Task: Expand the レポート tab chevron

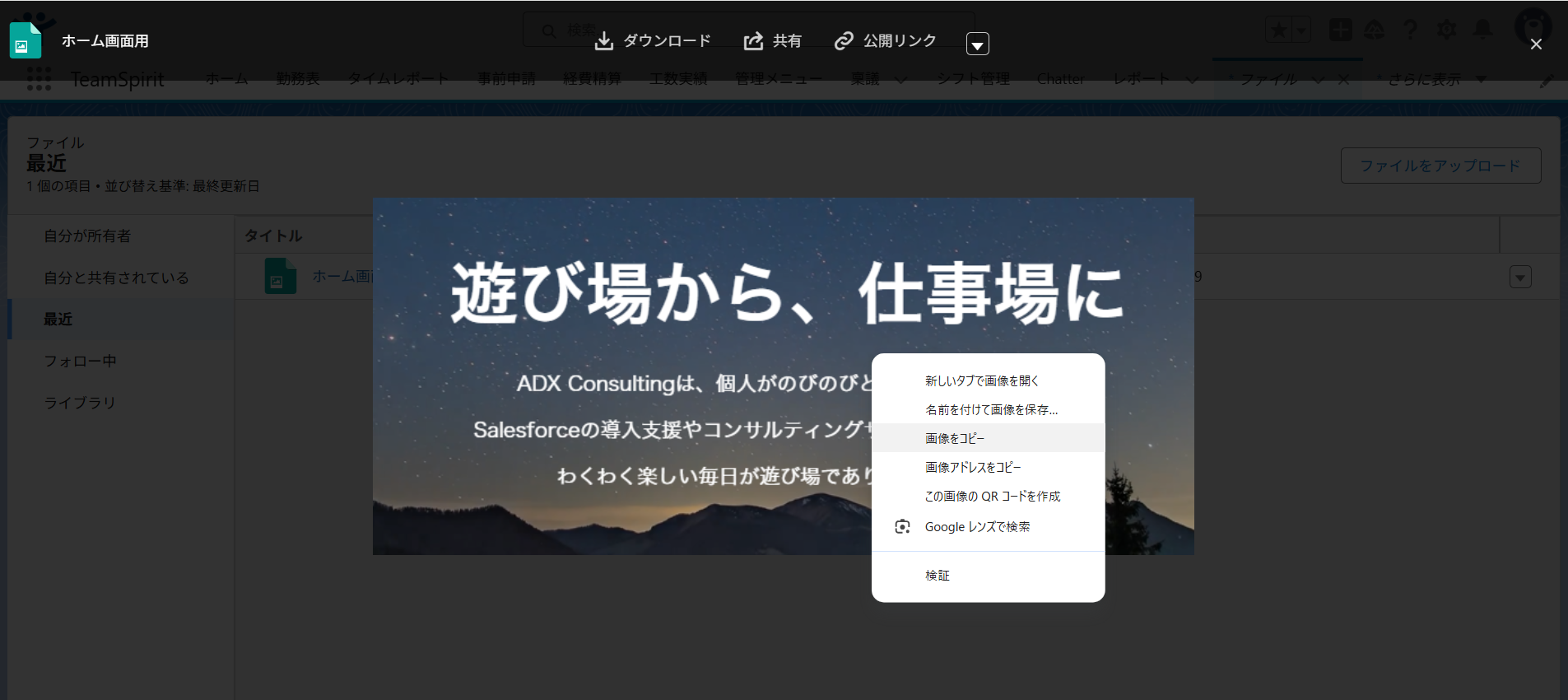Action: tap(1192, 80)
